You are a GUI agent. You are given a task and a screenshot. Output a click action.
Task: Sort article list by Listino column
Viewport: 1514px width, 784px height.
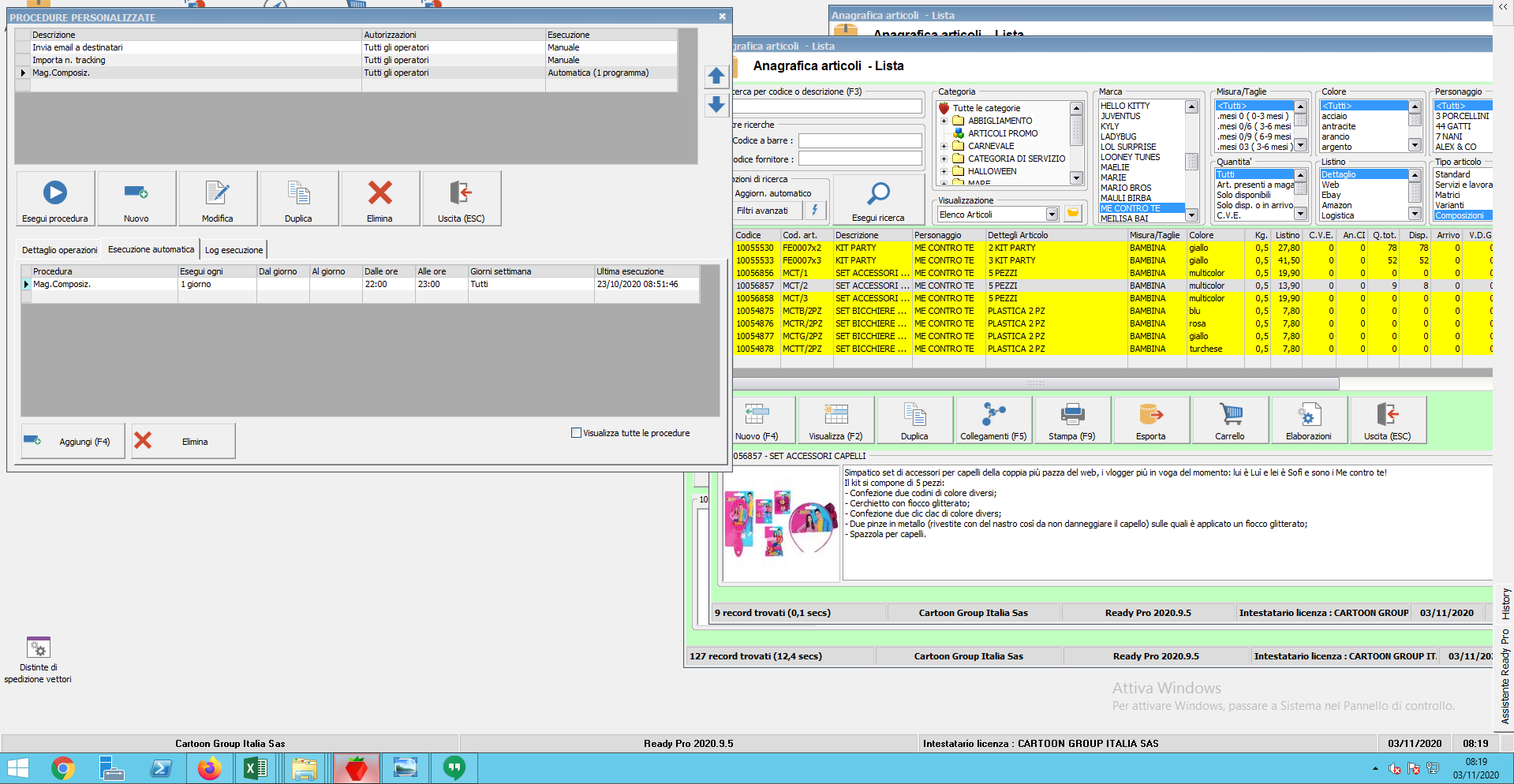pos(1287,235)
